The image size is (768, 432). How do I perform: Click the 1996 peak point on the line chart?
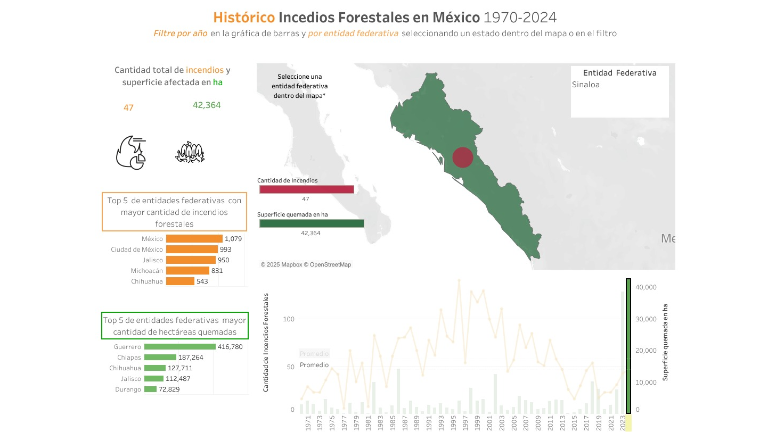click(x=459, y=280)
